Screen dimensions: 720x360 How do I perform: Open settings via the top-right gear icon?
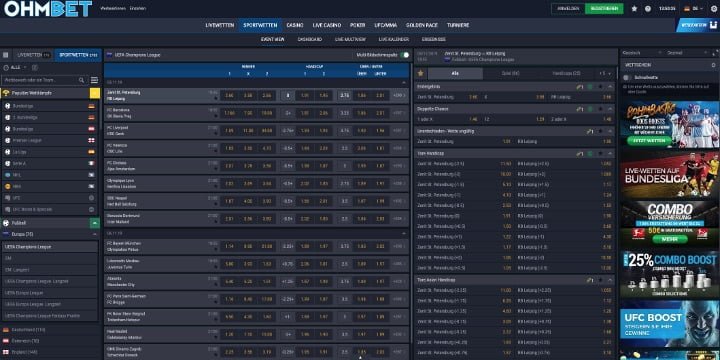(713, 8)
